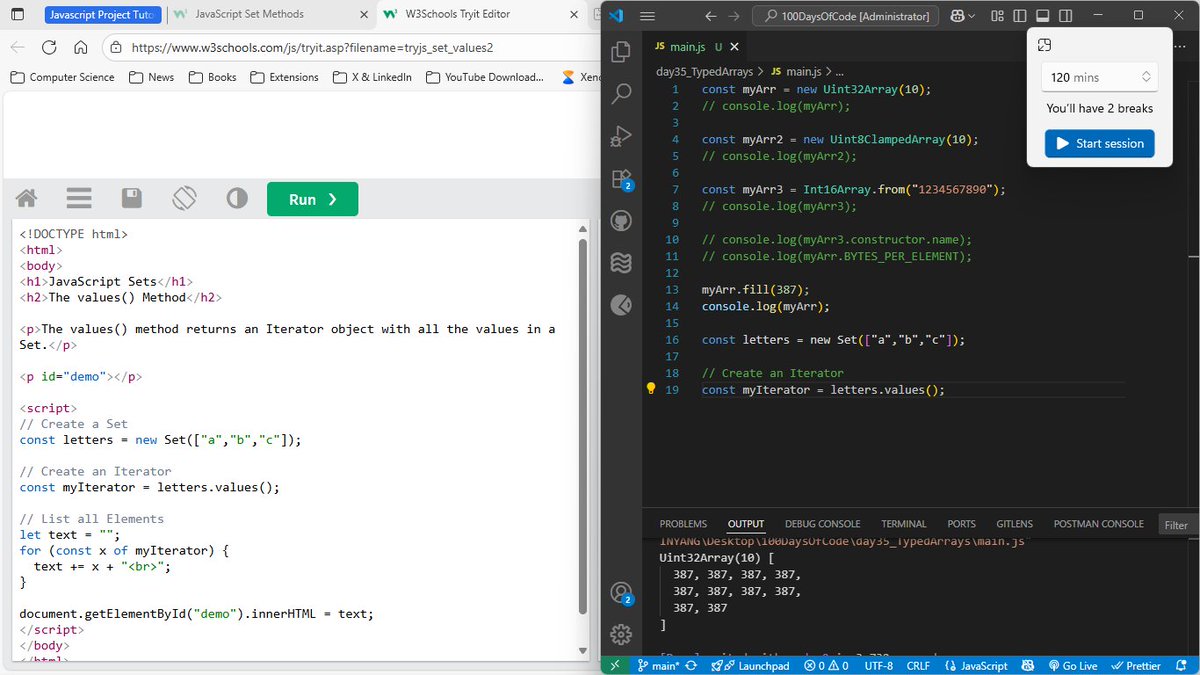Show errors and warnings count in status bar
The width and height of the screenshot is (1200, 675).
click(826, 666)
